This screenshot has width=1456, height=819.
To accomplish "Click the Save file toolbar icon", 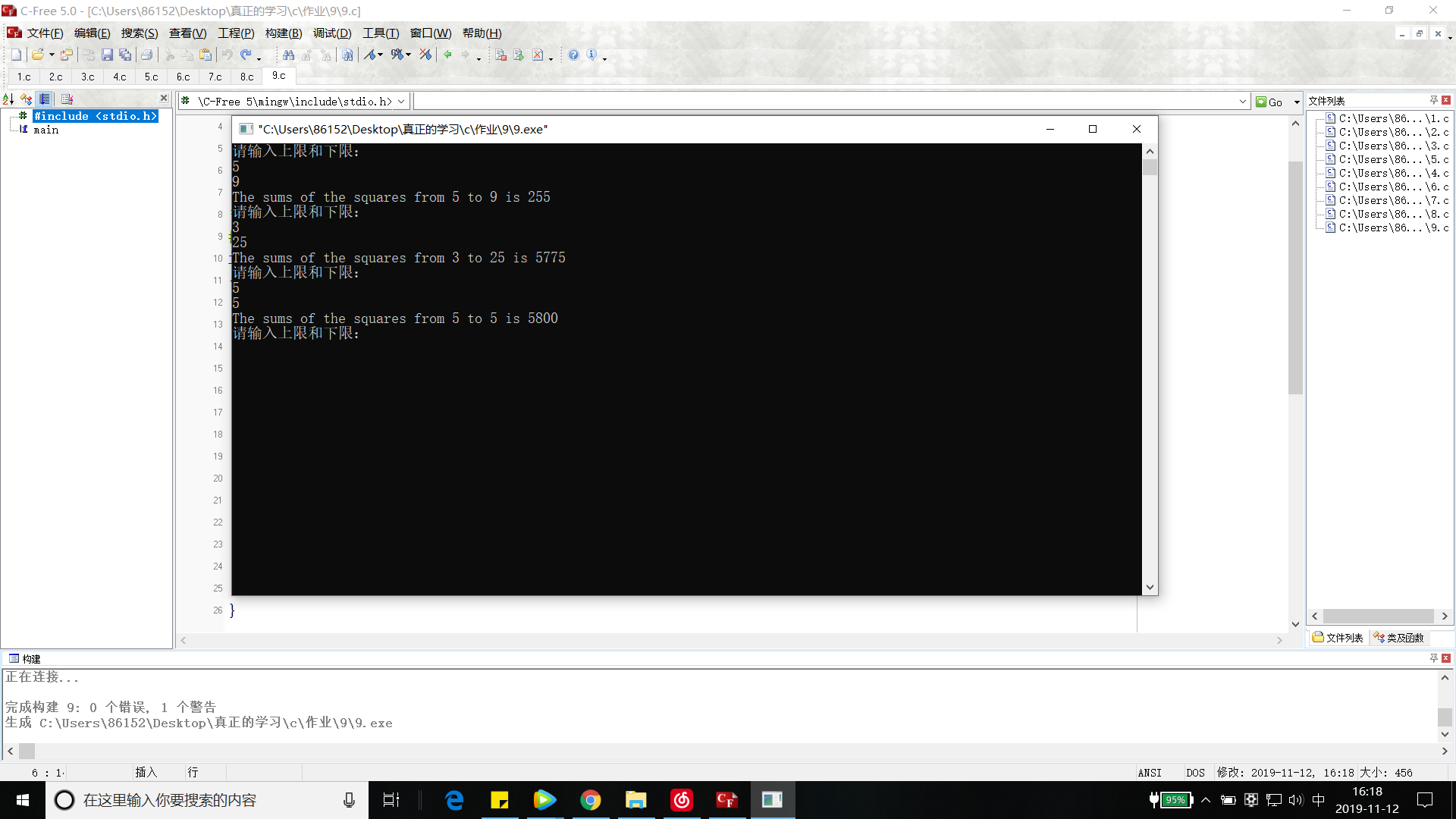I will [x=107, y=55].
